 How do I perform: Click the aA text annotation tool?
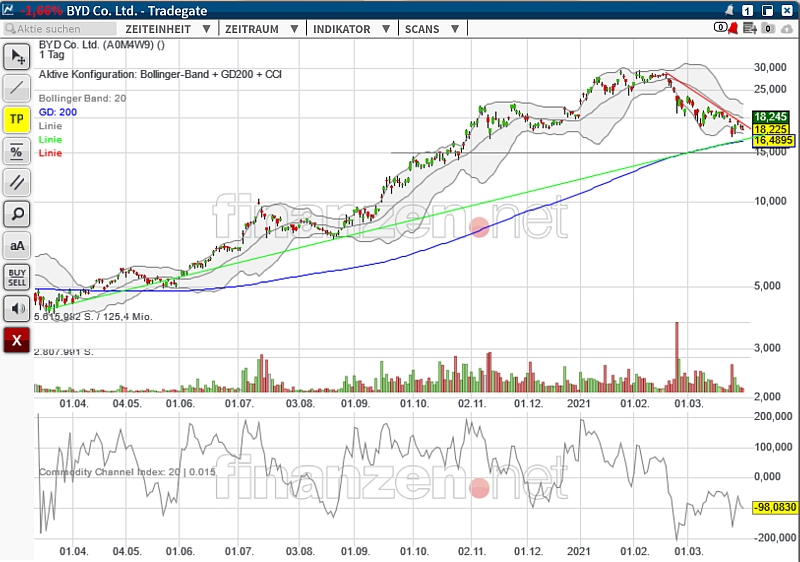pos(17,246)
